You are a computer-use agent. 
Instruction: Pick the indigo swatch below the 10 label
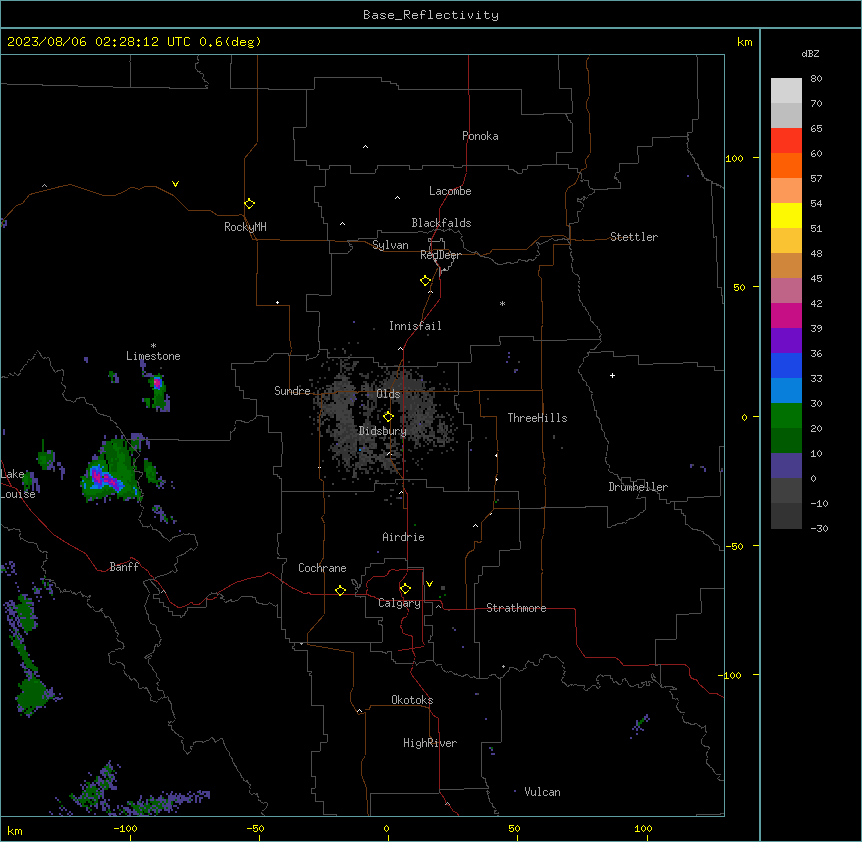tap(786, 466)
